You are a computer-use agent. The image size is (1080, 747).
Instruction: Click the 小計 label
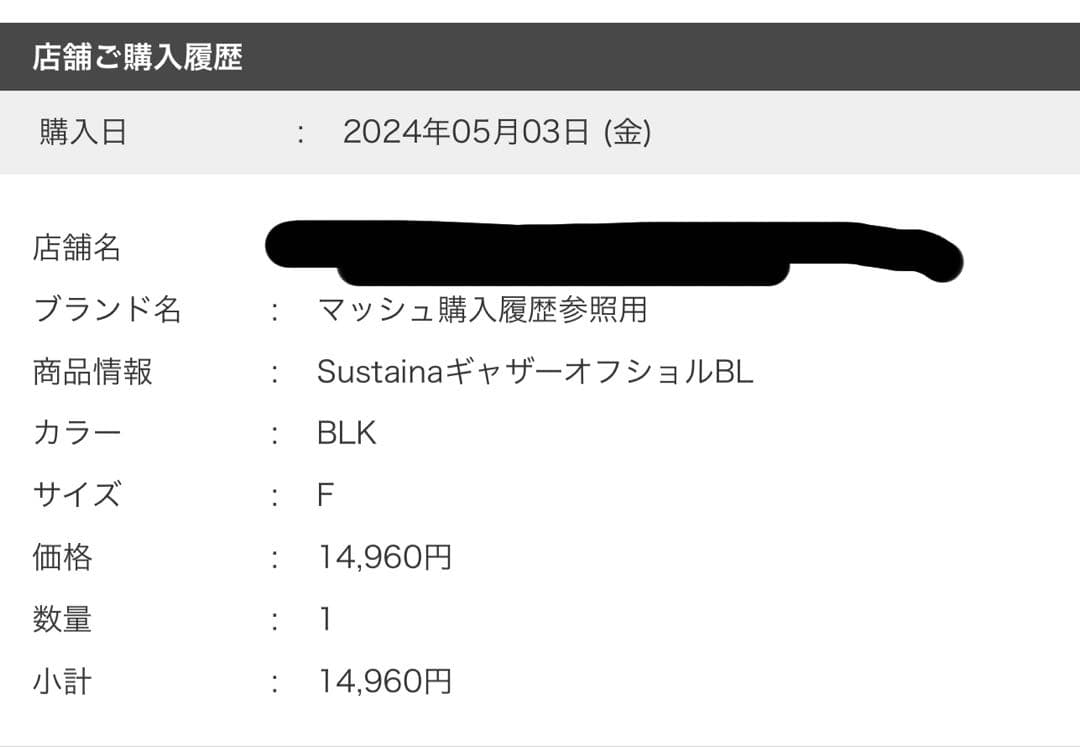pos(62,681)
